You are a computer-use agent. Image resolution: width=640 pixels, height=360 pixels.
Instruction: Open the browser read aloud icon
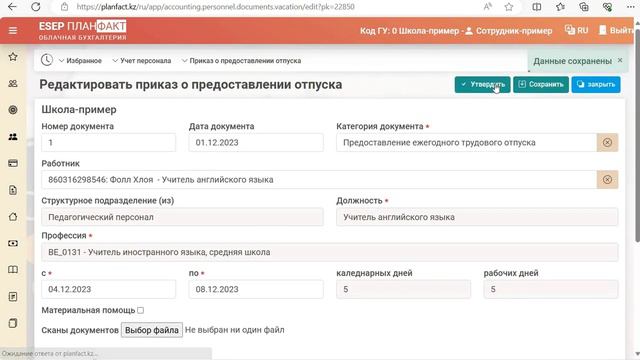pos(487,7)
